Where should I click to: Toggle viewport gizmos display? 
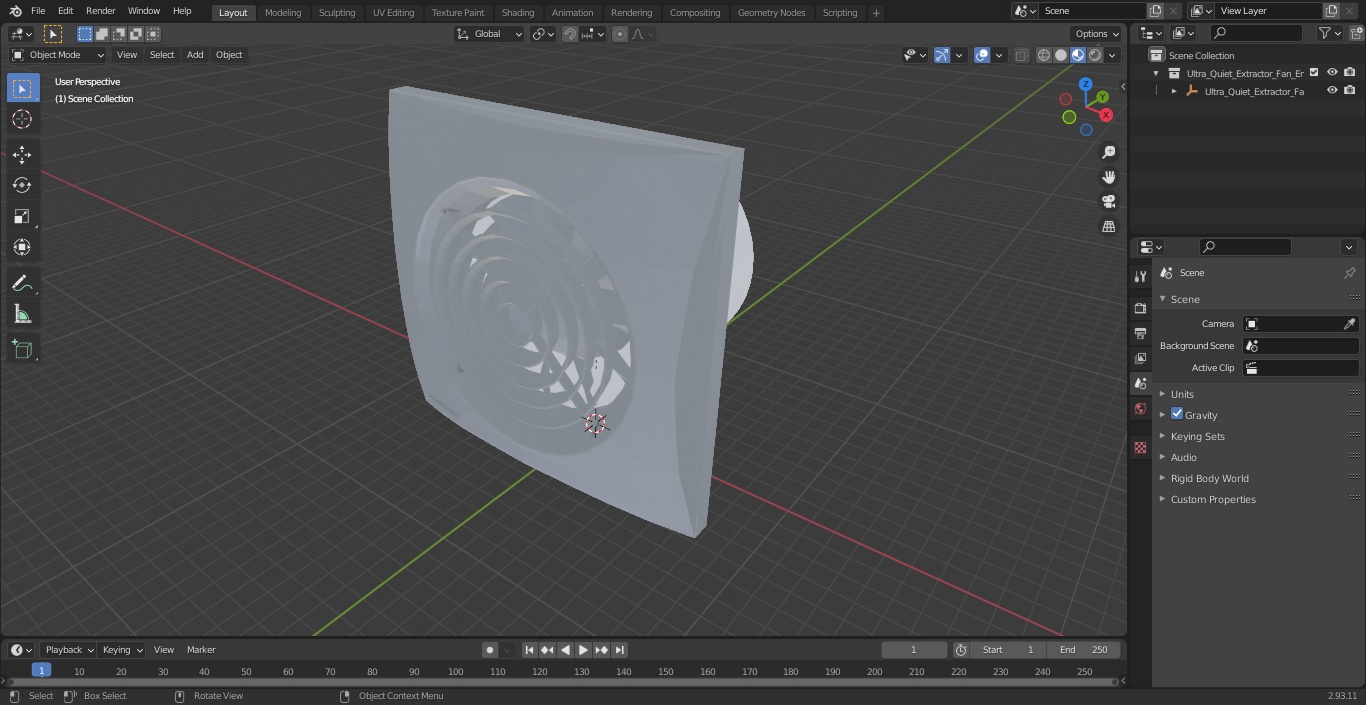click(x=942, y=55)
